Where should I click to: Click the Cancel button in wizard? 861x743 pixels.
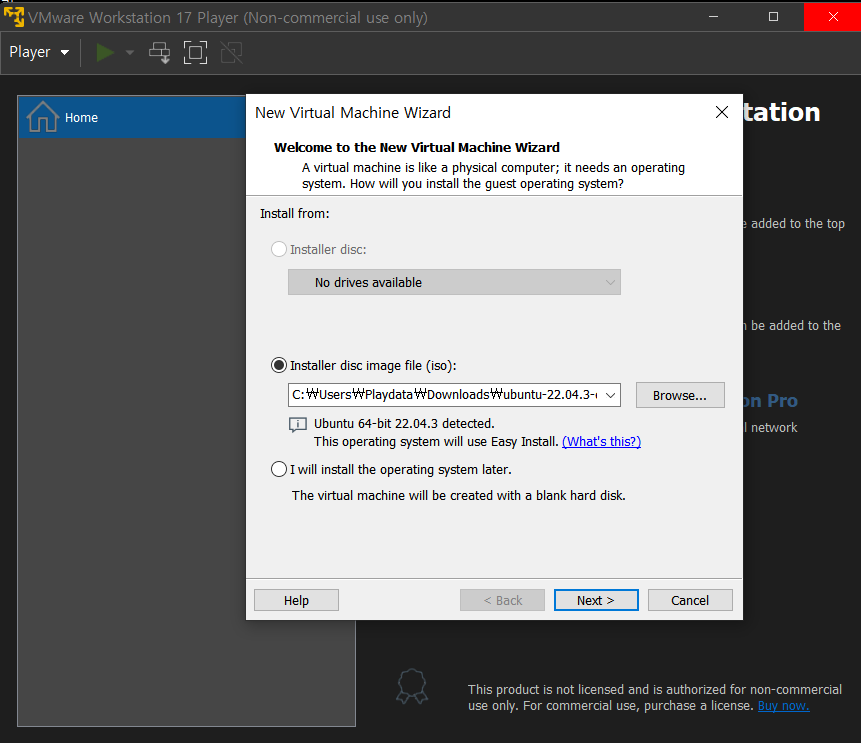pyautogui.click(x=690, y=600)
